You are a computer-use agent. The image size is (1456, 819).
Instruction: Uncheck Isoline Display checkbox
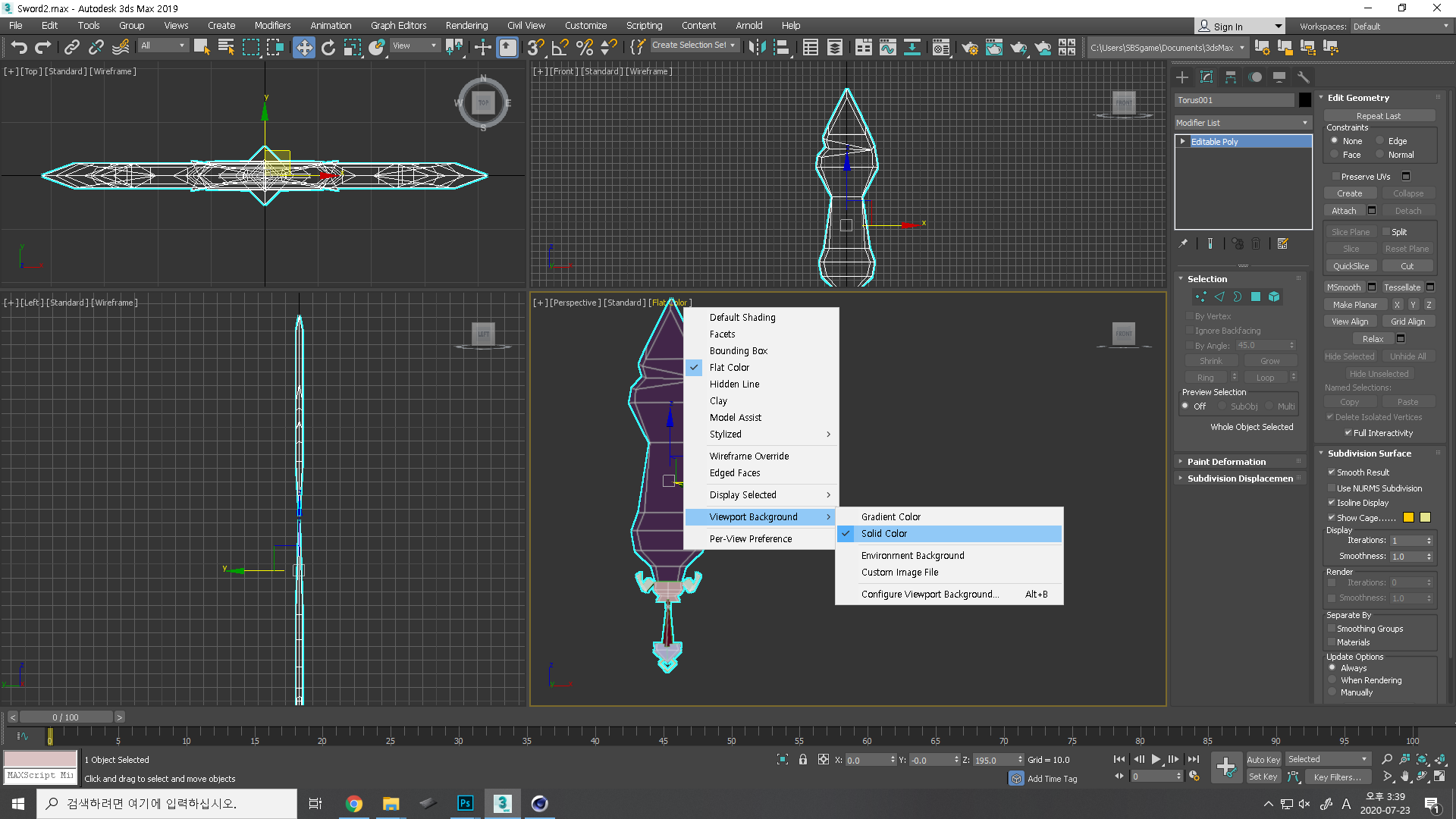click(x=1332, y=503)
